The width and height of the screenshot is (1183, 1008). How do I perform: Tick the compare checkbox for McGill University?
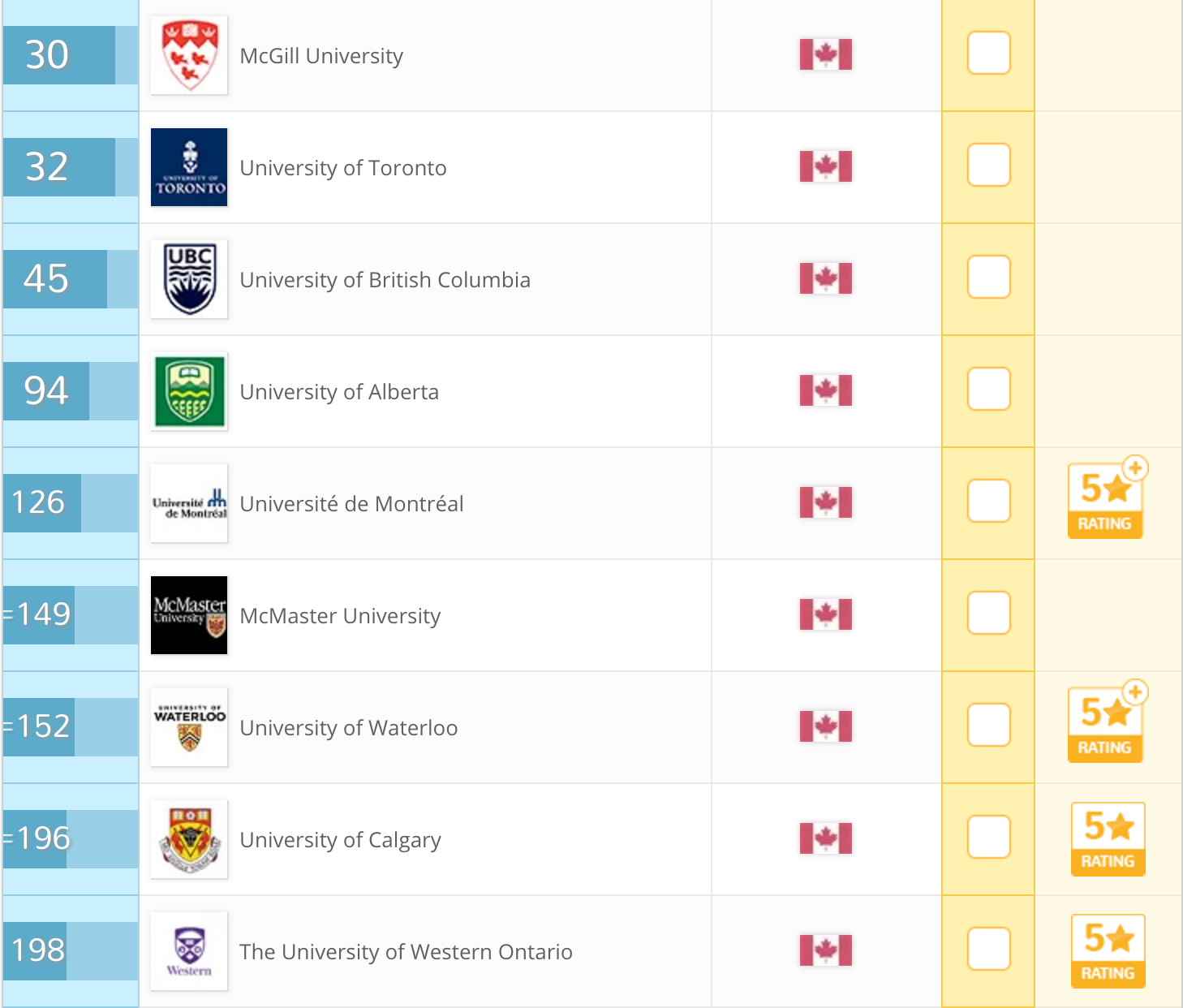(988, 54)
